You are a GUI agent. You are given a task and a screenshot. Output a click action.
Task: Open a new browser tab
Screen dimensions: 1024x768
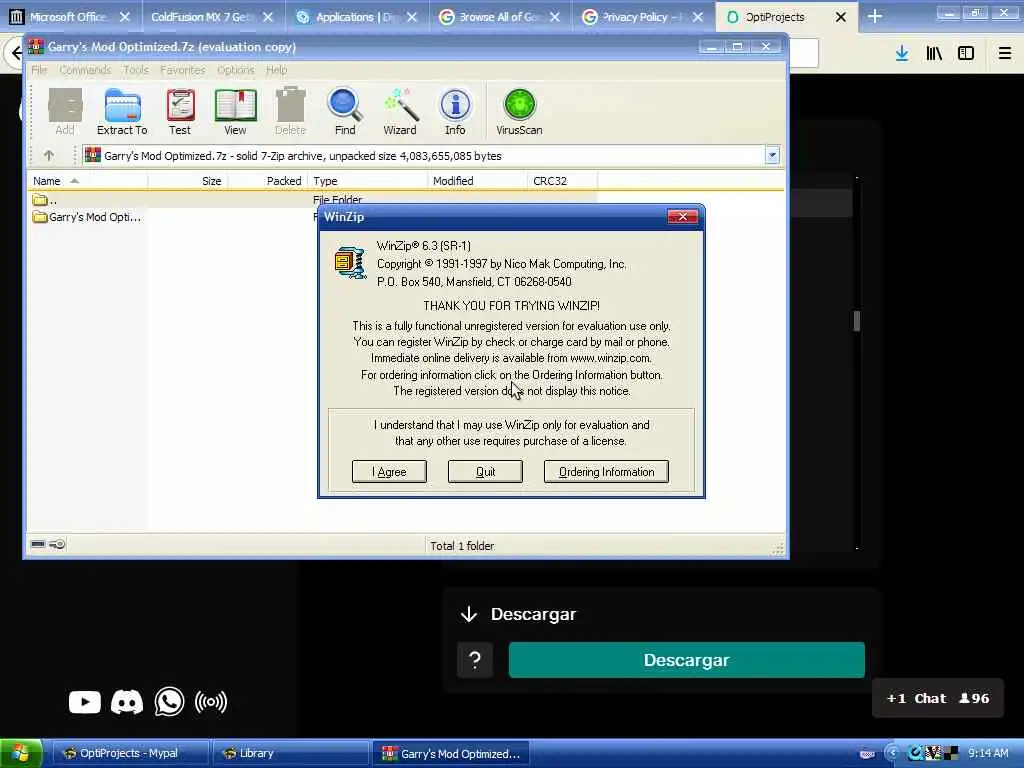[874, 17]
